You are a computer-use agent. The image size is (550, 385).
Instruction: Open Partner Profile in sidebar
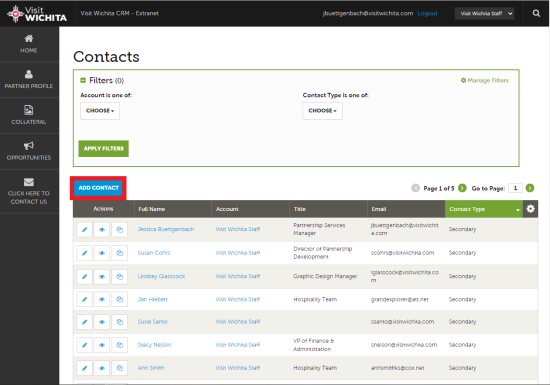[x=29, y=80]
